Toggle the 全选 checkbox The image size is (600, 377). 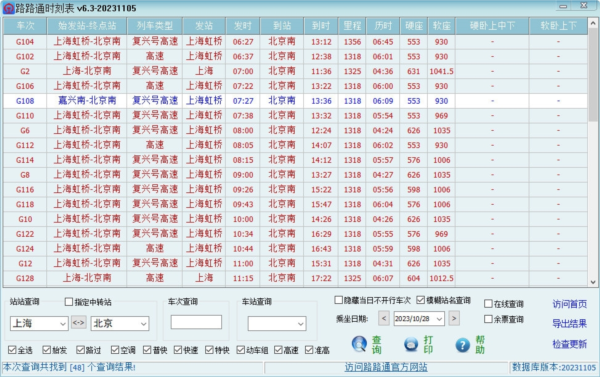[12, 350]
